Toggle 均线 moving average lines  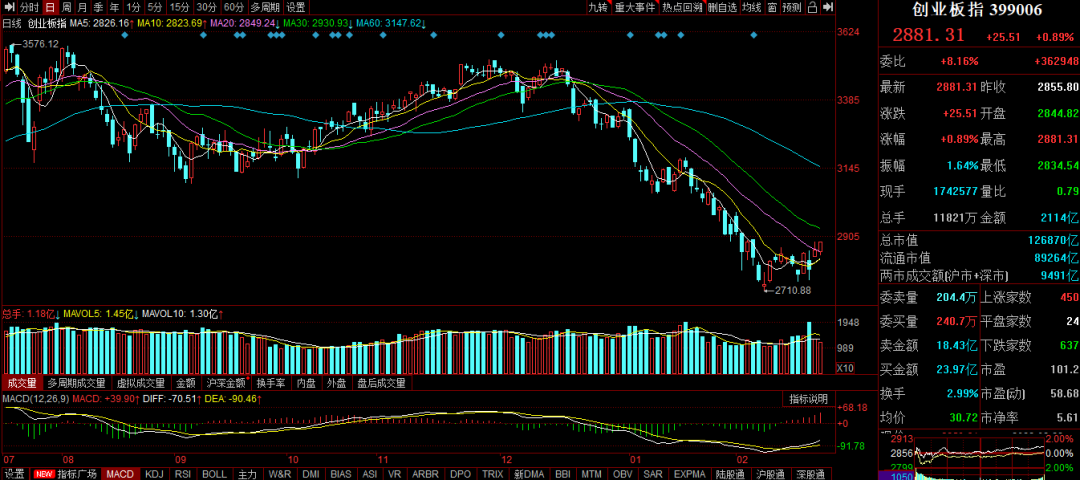coord(753,8)
